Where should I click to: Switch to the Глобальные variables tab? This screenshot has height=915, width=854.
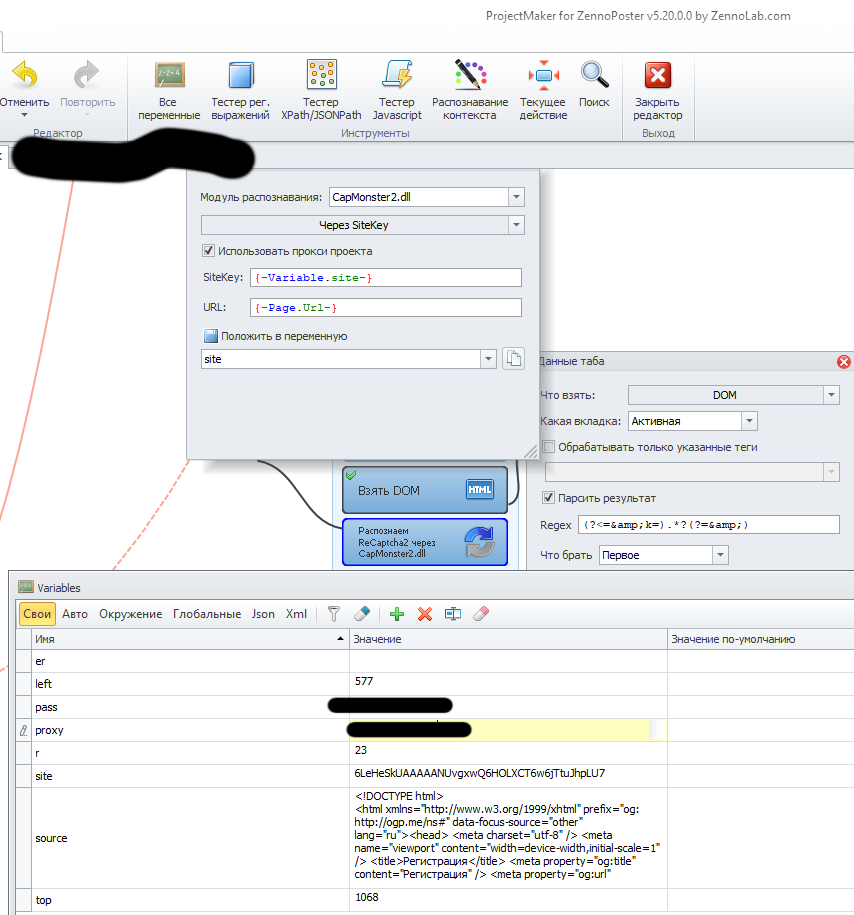(x=206, y=614)
